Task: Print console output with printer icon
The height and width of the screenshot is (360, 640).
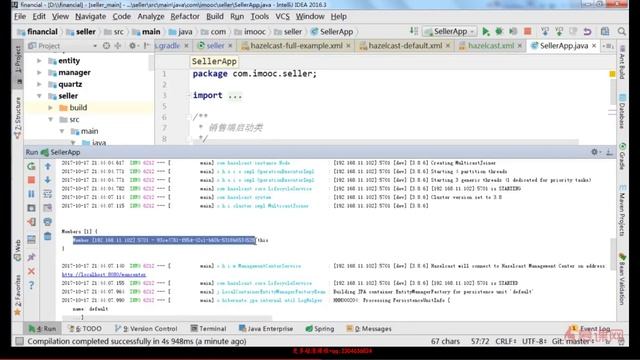Action: 48,222
